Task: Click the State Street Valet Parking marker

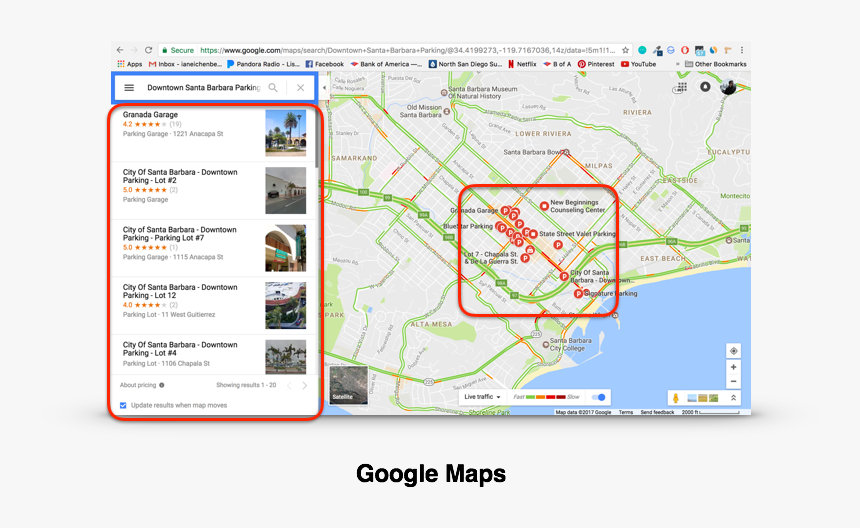Action: (533, 234)
